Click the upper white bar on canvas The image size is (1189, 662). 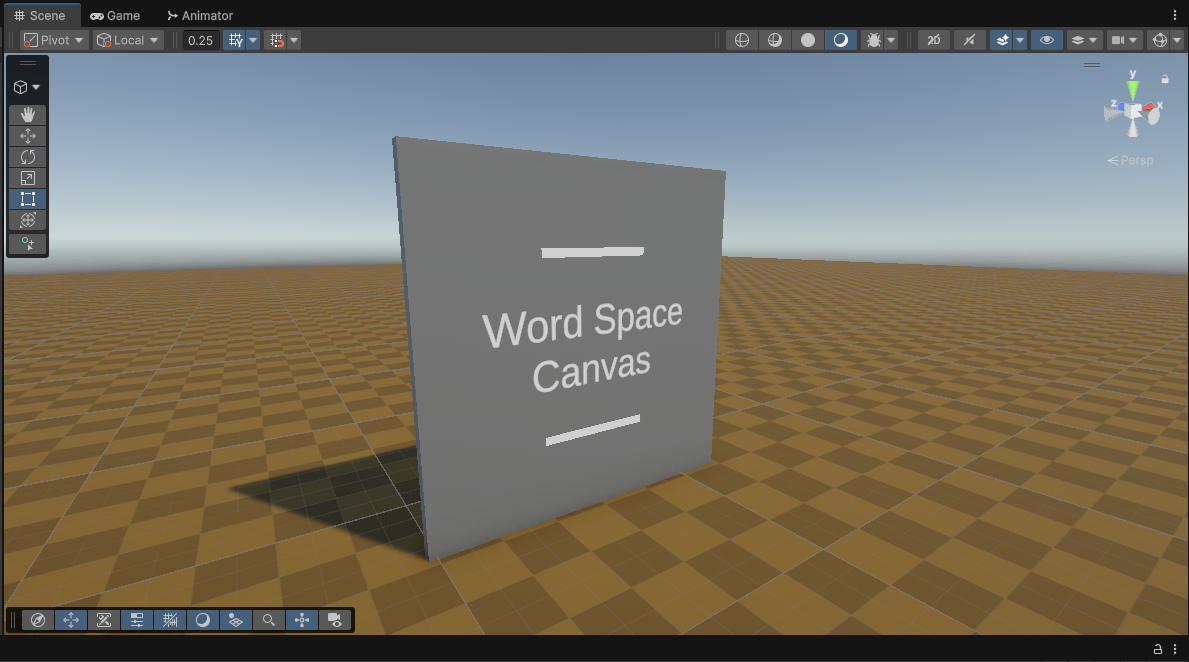(592, 252)
